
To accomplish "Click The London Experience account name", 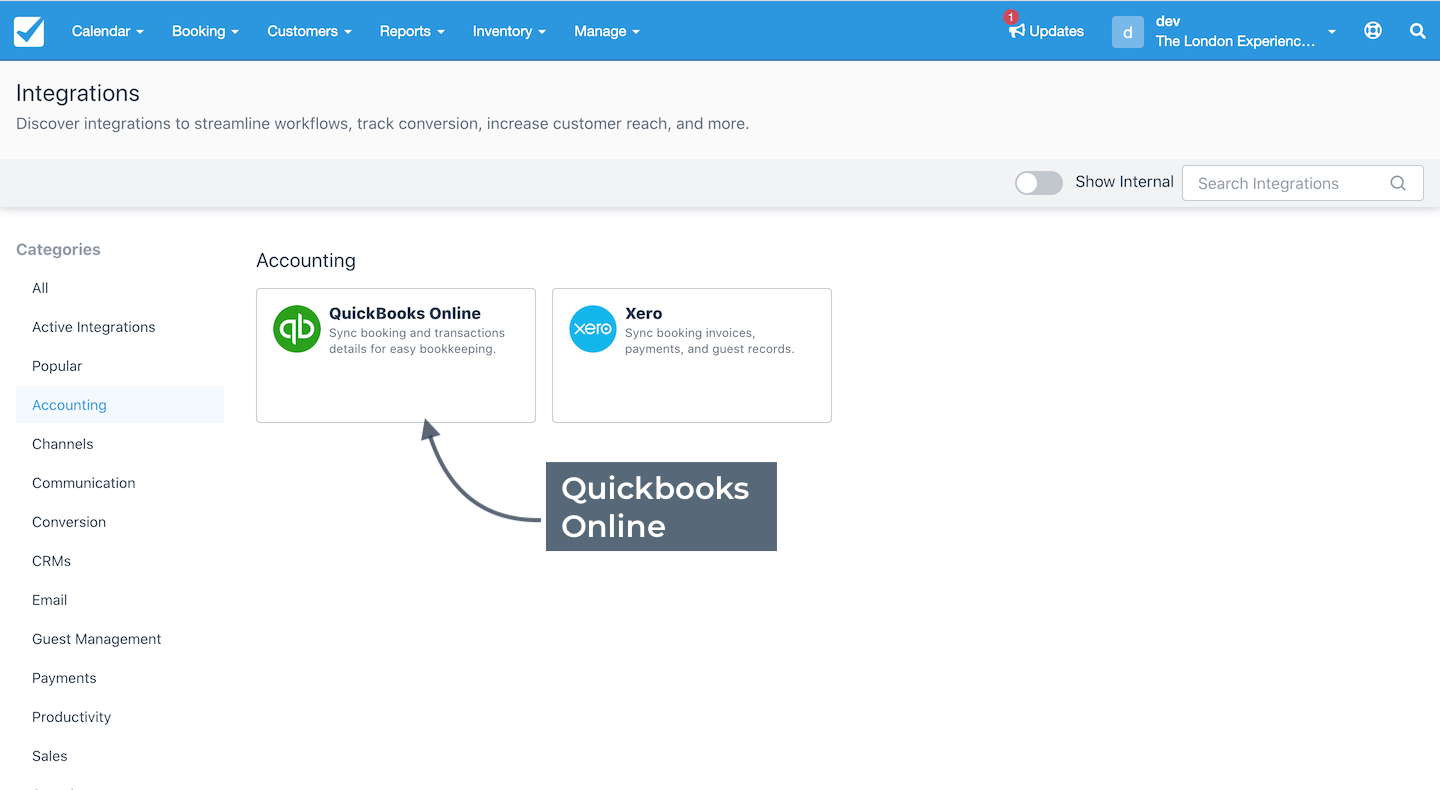I will [x=1236, y=41].
